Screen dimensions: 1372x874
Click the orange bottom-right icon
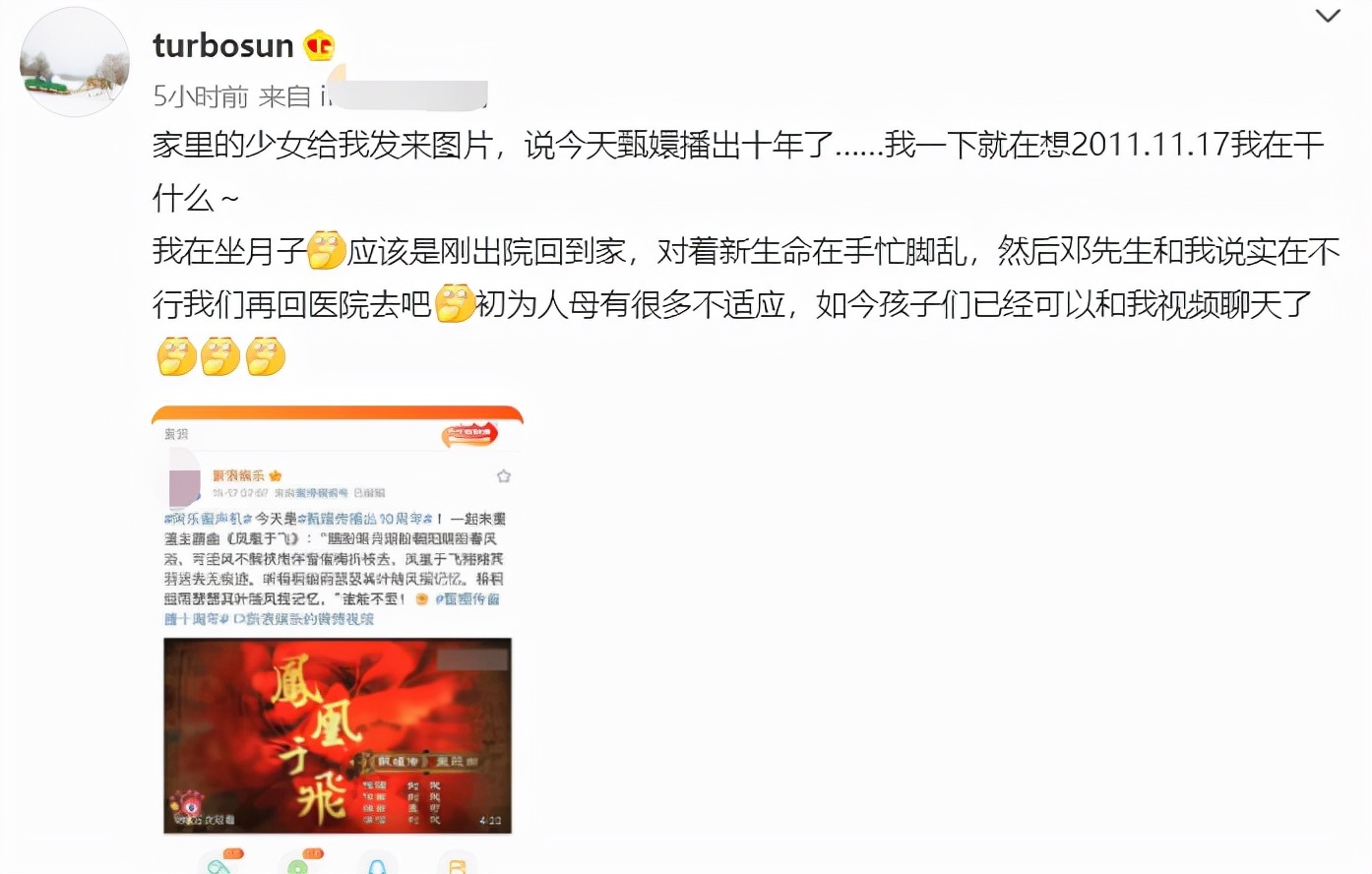(457, 863)
